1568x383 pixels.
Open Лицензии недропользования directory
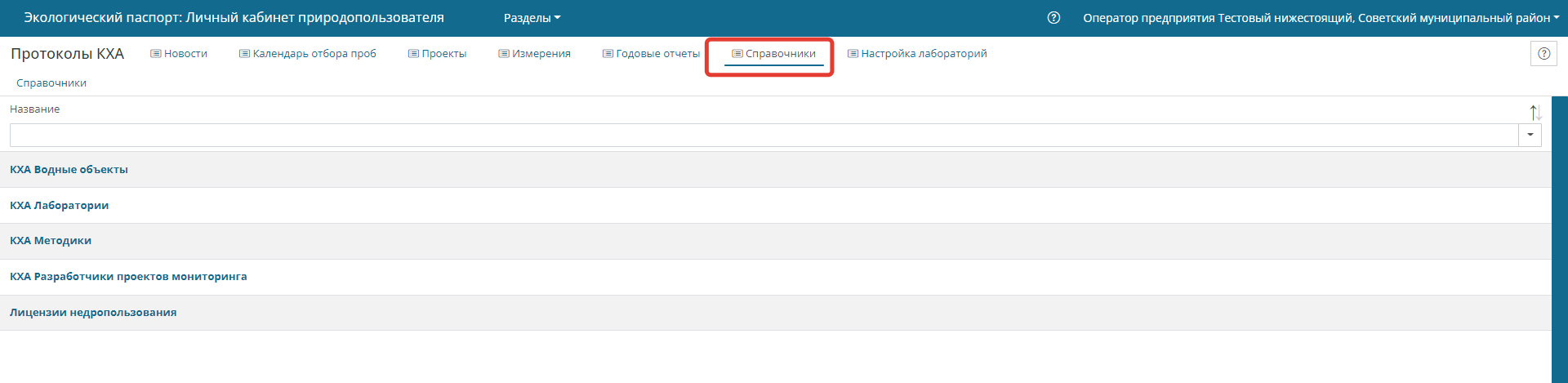[93, 313]
